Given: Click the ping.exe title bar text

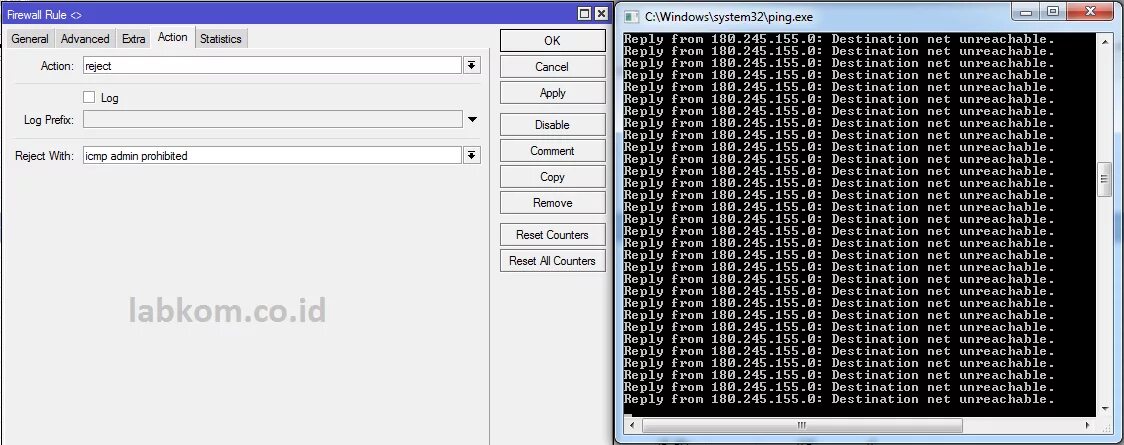Looking at the screenshot, I should (x=729, y=16).
